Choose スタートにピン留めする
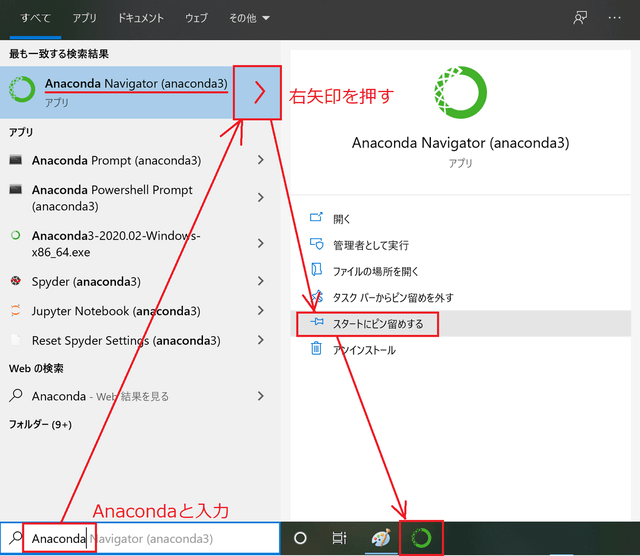The width and height of the screenshot is (640, 556). [x=378, y=324]
